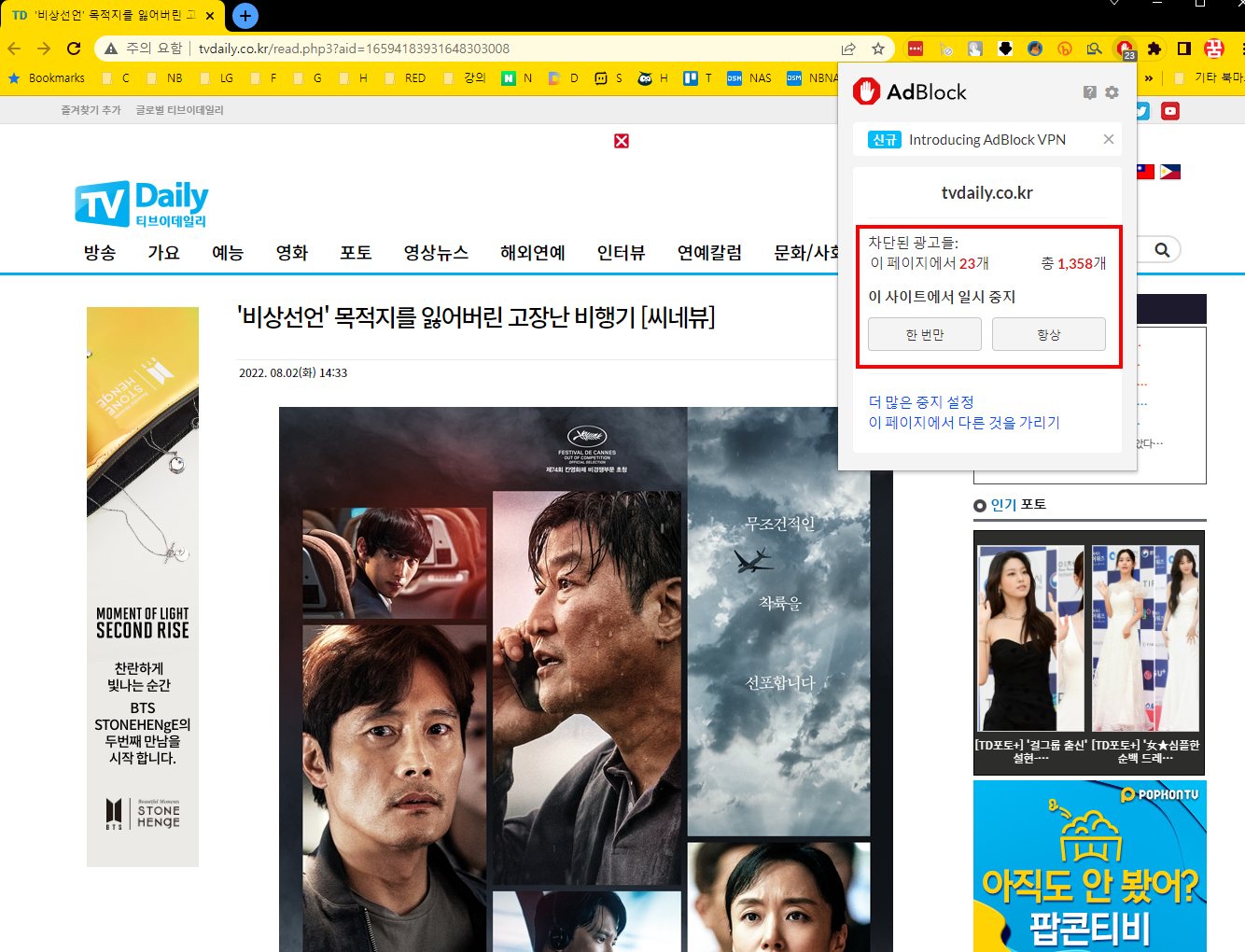Open the red LastPass extension icon
The image size is (1245, 952).
click(916, 49)
